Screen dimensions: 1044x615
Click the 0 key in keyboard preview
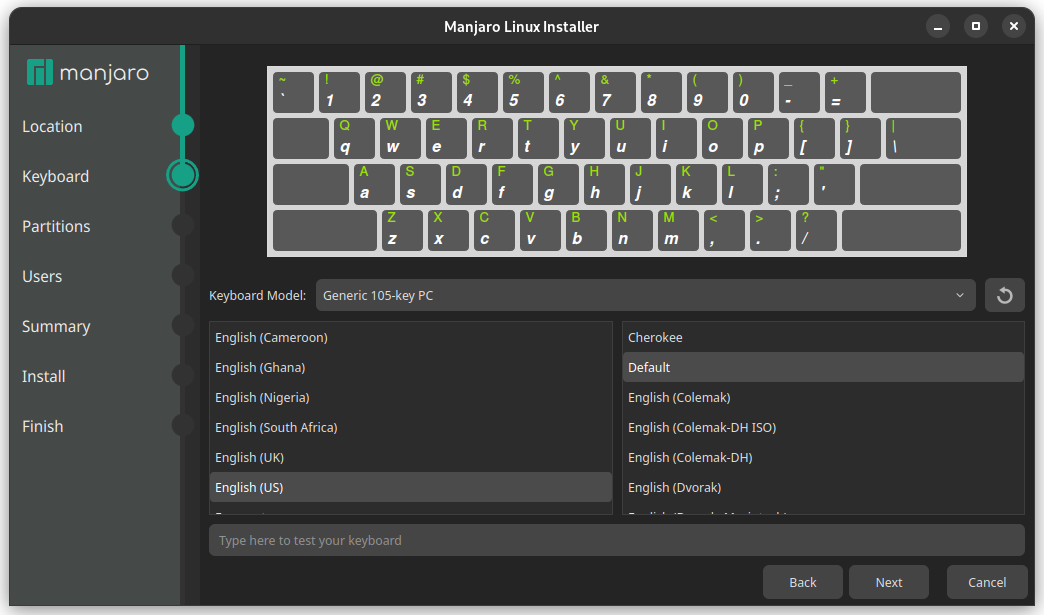point(753,93)
